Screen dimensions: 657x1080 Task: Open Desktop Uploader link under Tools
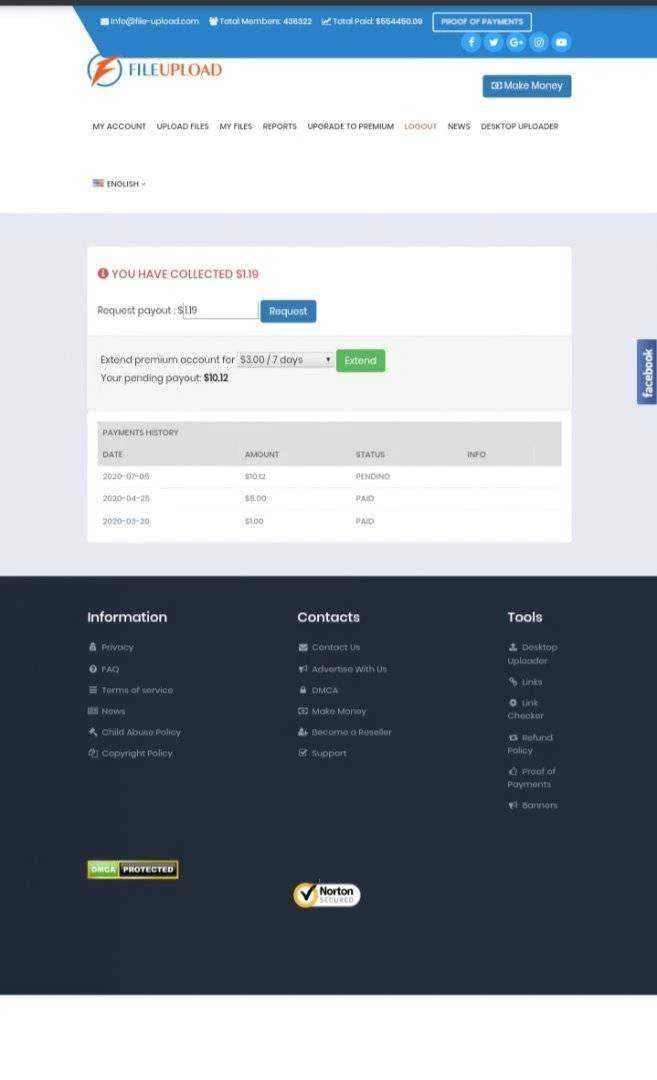(x=532, y=654)
